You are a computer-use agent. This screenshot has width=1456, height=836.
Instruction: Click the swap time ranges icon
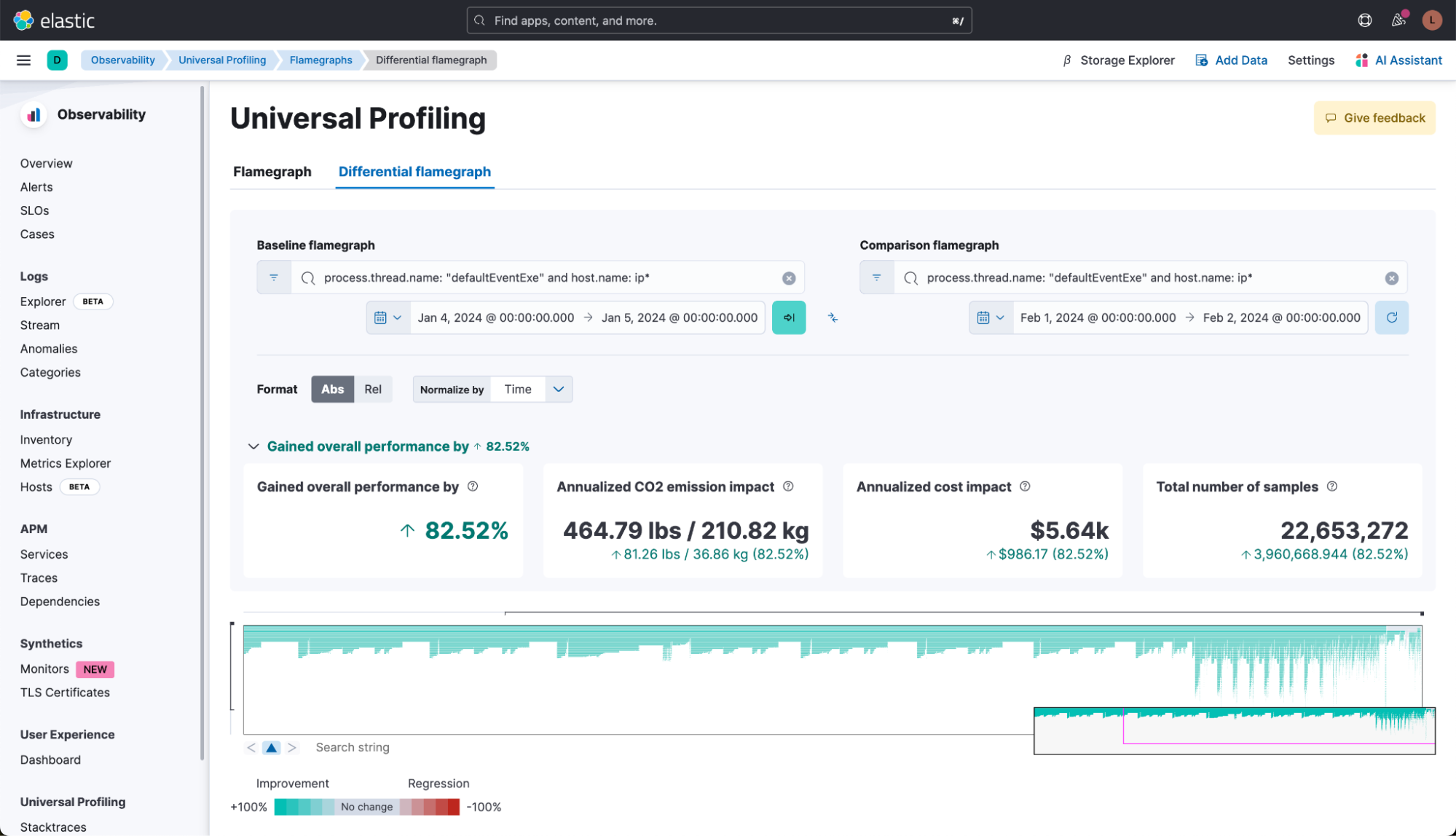pyautogui.click(x=833, y=318)
